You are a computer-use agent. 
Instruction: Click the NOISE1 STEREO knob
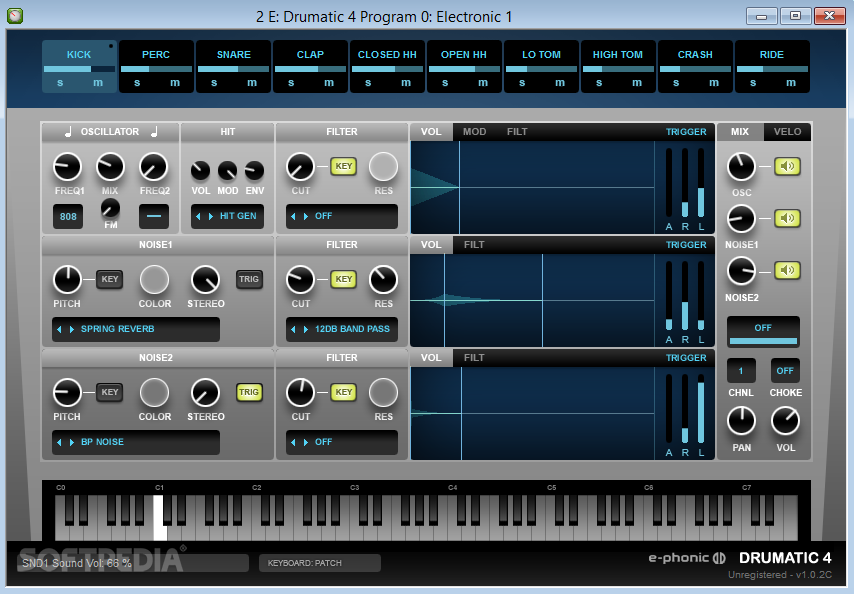click(x=205, y=280)
